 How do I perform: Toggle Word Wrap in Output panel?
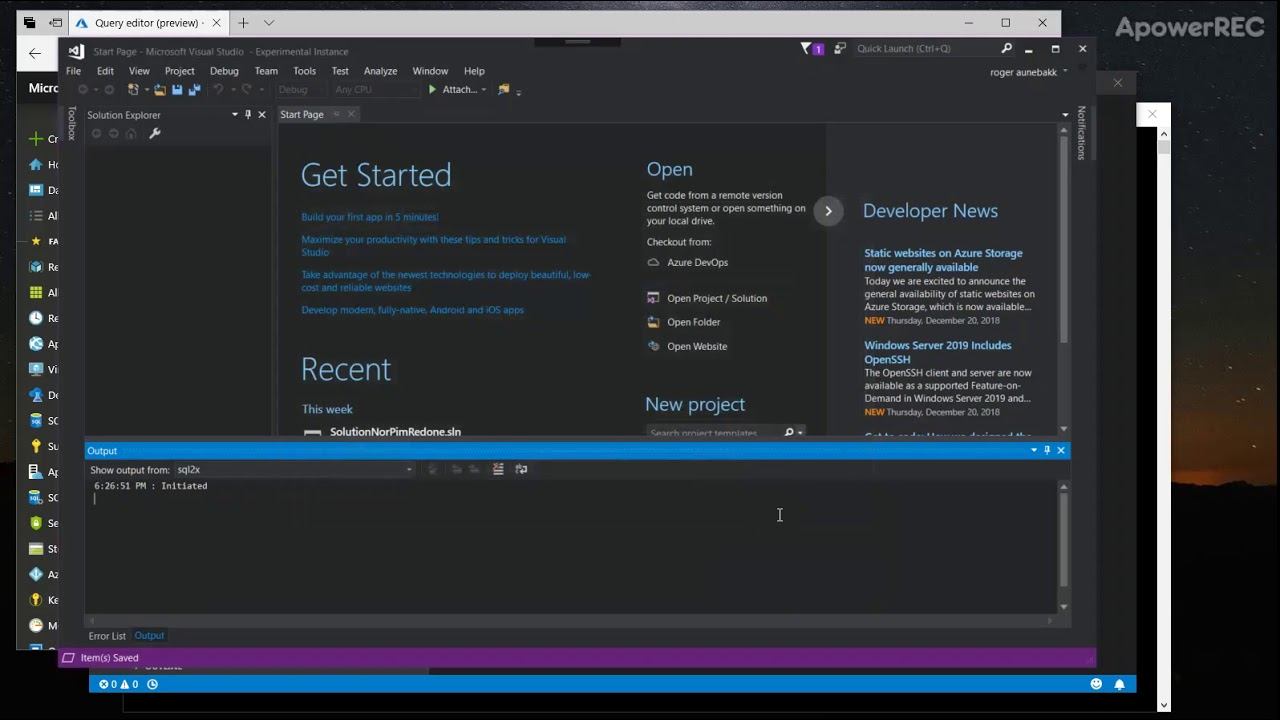(x=521, y=469)
